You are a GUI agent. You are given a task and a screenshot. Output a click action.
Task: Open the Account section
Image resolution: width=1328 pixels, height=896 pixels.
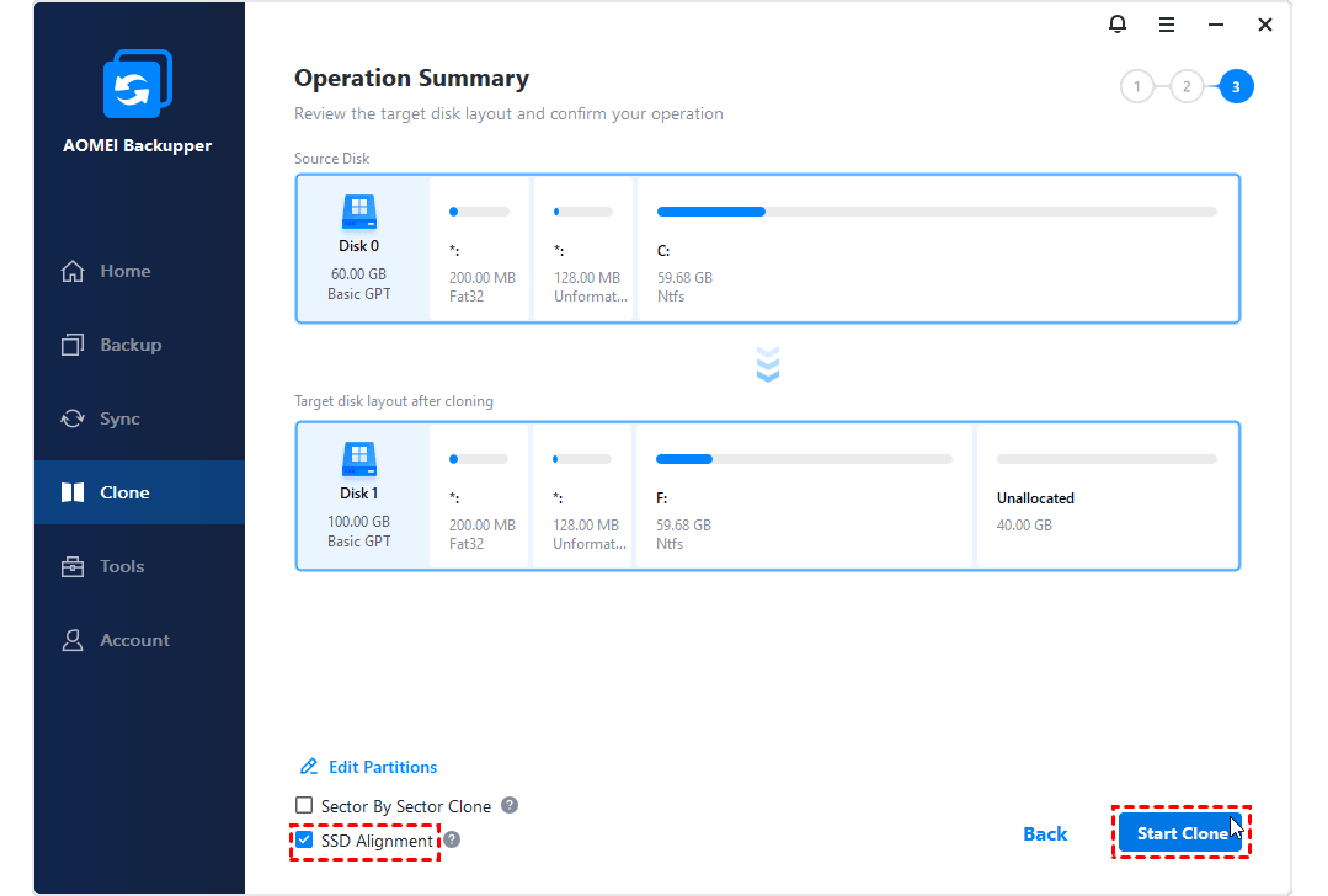pos(139,640)
